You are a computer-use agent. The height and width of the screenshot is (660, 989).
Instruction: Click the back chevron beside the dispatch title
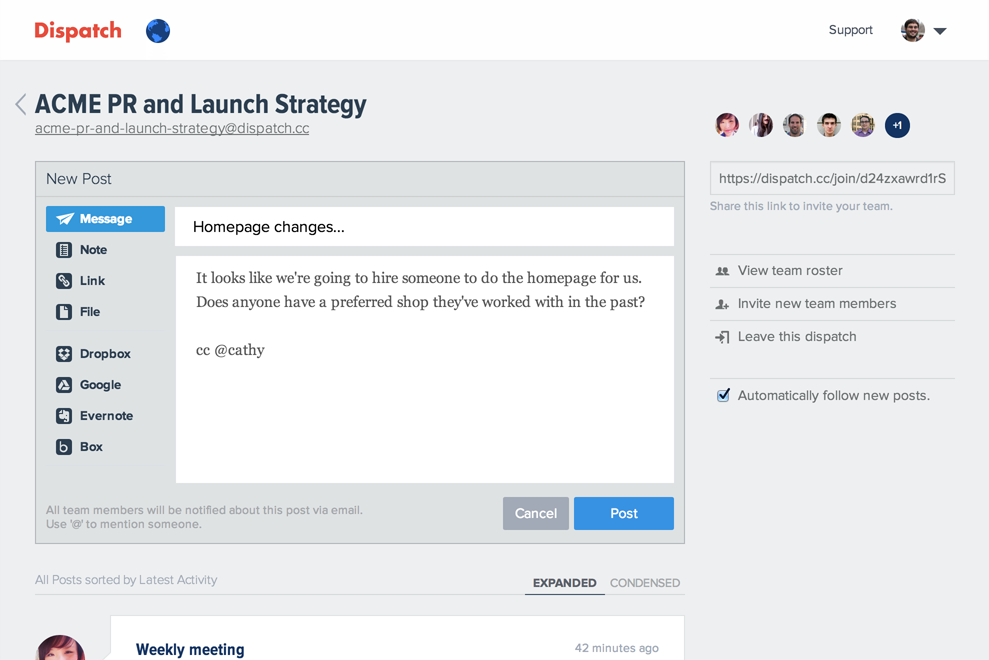coord(20,103)
